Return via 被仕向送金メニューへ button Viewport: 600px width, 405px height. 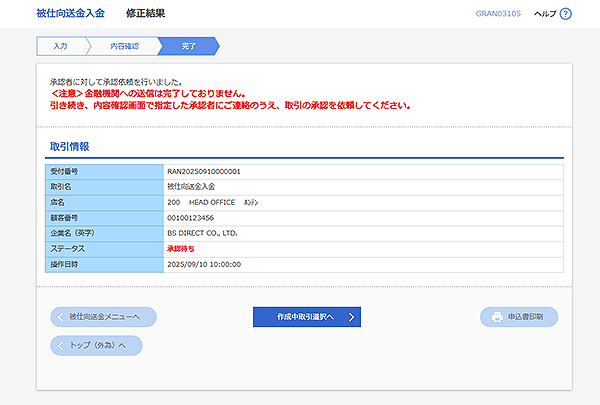(x=103, y=317)
